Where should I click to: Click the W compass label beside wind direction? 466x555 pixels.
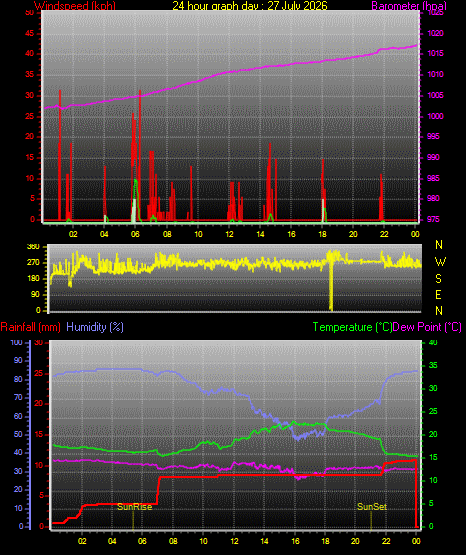point(440,262)
